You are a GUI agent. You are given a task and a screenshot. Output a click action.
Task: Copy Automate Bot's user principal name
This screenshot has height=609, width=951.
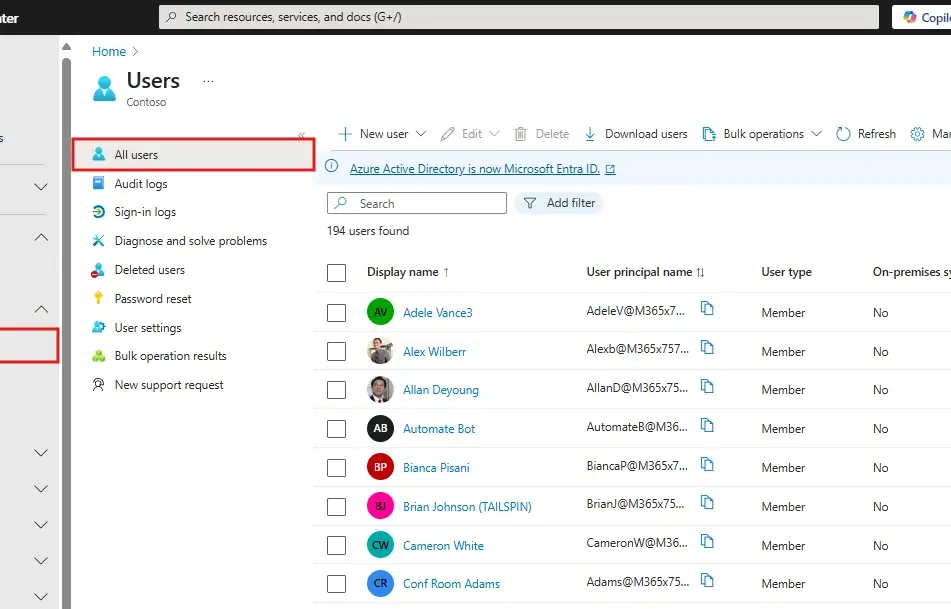pos(707,425)
